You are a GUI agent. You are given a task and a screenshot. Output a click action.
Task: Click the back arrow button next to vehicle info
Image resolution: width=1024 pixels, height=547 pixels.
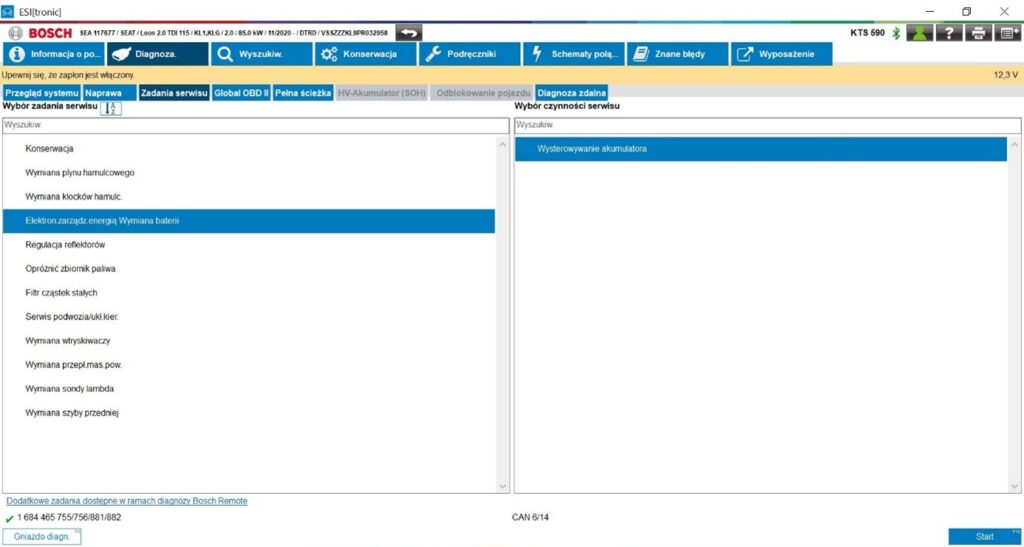coord(409,33)
